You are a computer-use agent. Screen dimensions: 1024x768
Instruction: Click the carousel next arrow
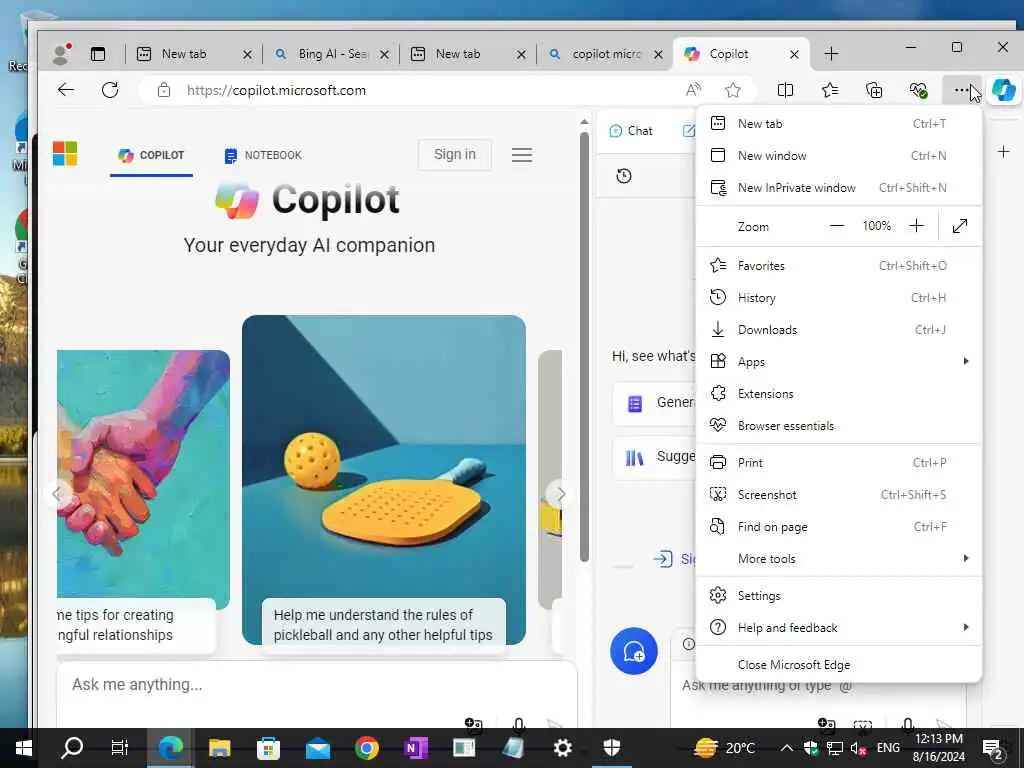click(x=560, y=494)
